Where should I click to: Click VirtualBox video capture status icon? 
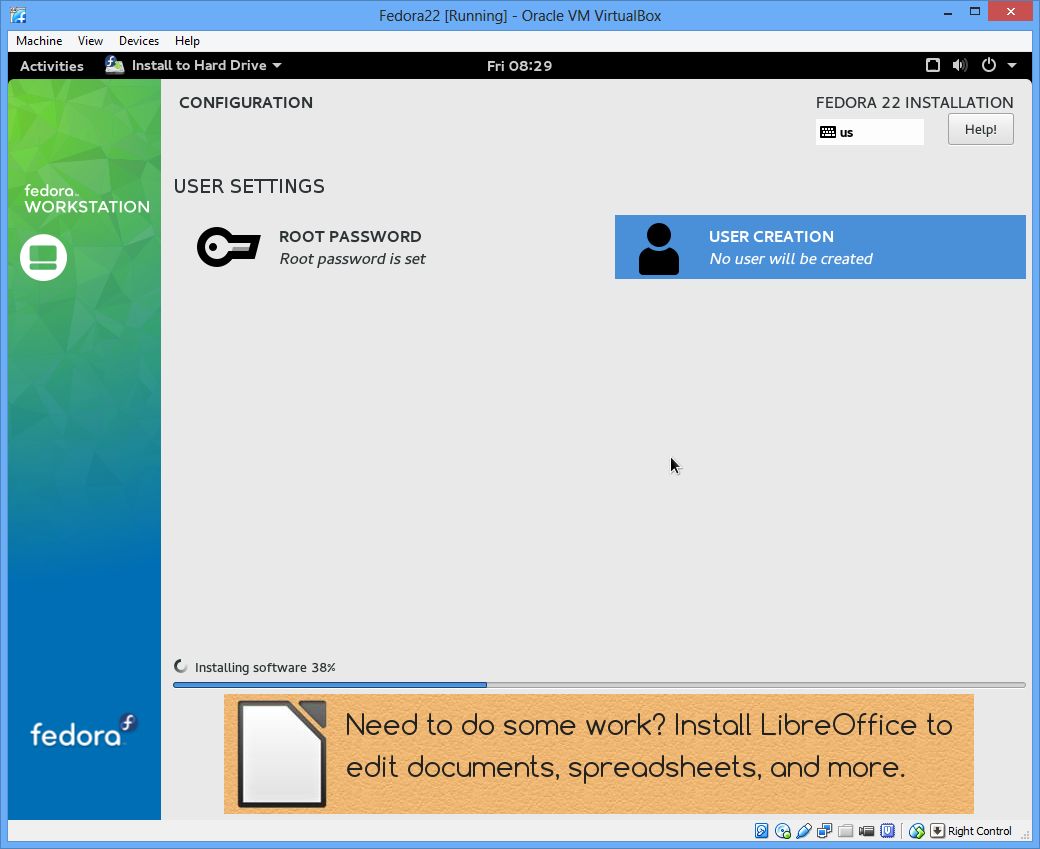point(866,830)
